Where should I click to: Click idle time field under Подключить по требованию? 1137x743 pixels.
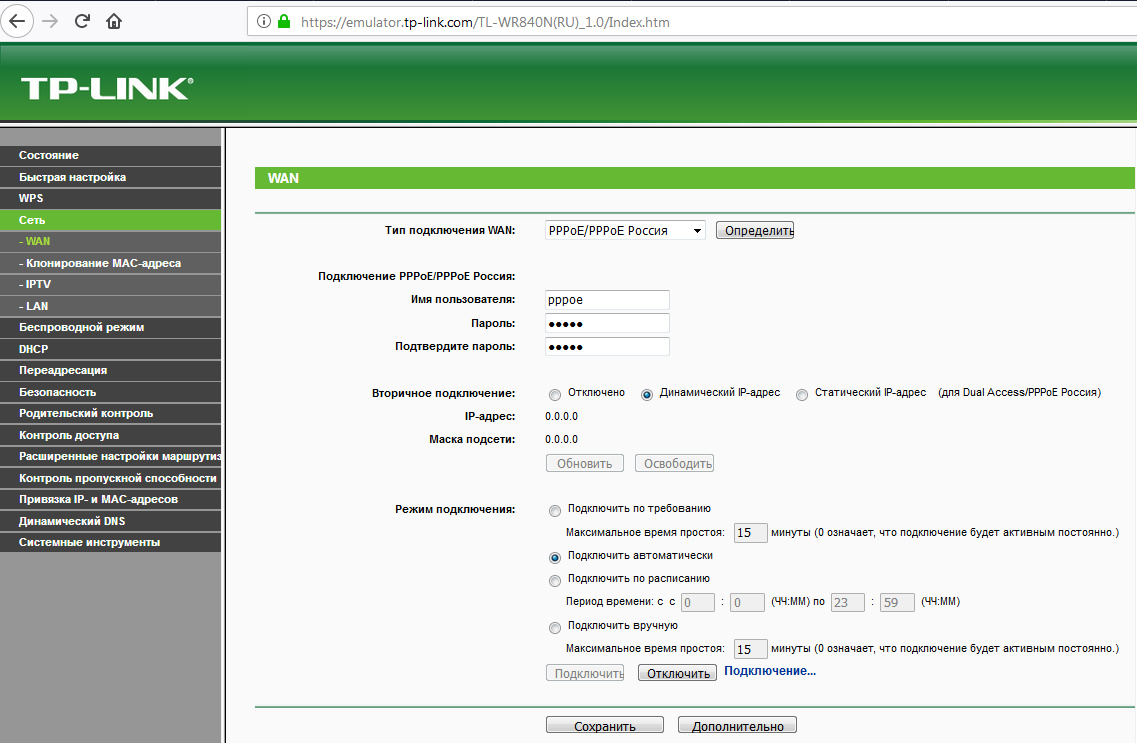(751, 533)
